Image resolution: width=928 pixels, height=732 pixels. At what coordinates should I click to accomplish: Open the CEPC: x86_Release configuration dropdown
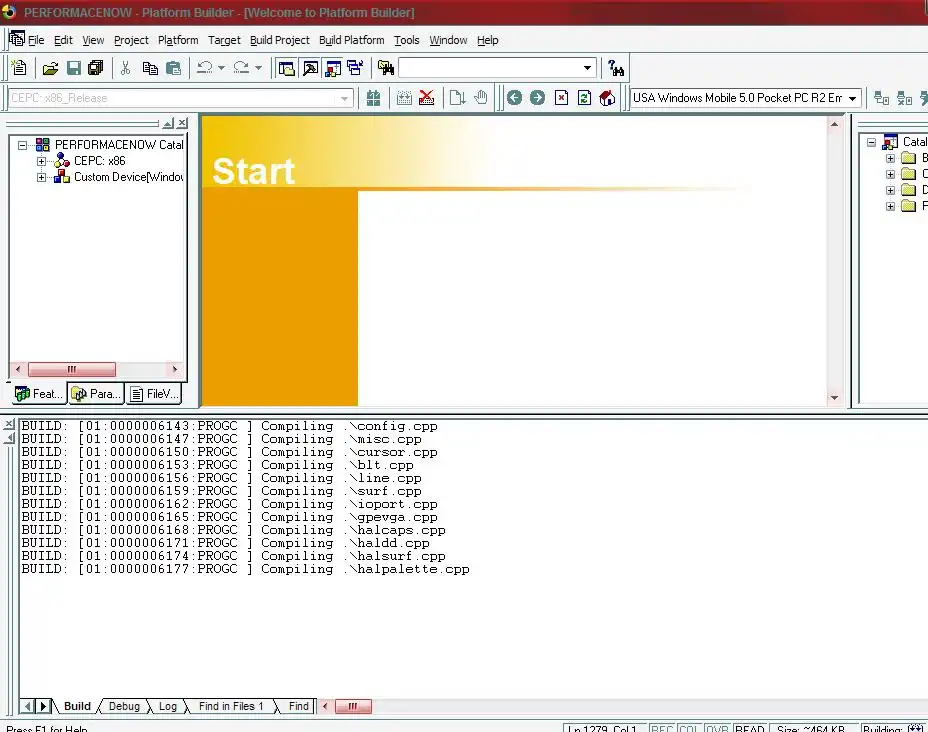(344, 98)
